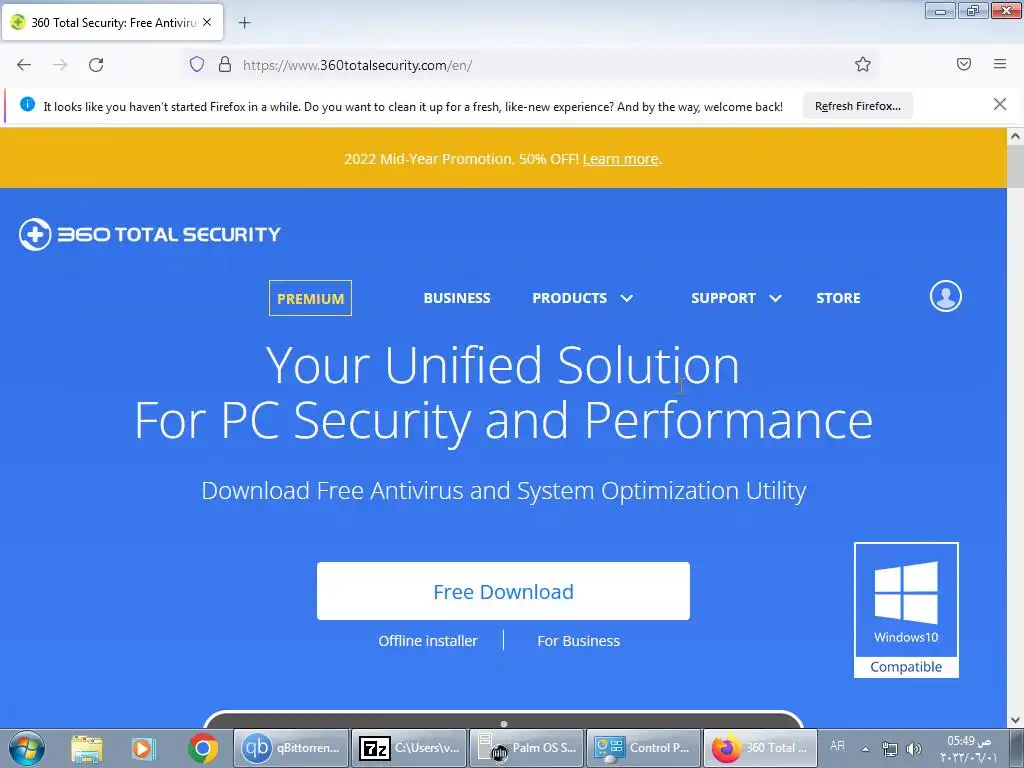1024x768 pixels.
Task: Expand the PRODUCTS dropdown menu
Action: point(583,298)
